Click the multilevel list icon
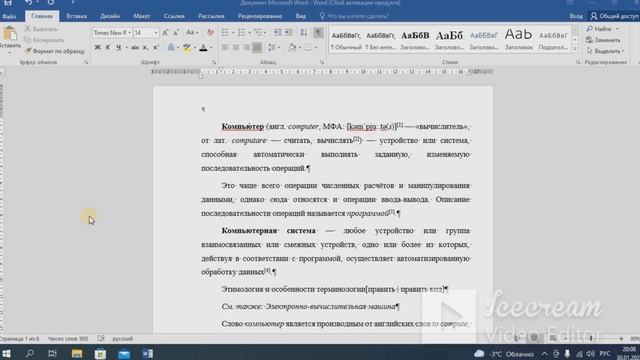Viewport: 640px width, 360px height. pos(258,33)
